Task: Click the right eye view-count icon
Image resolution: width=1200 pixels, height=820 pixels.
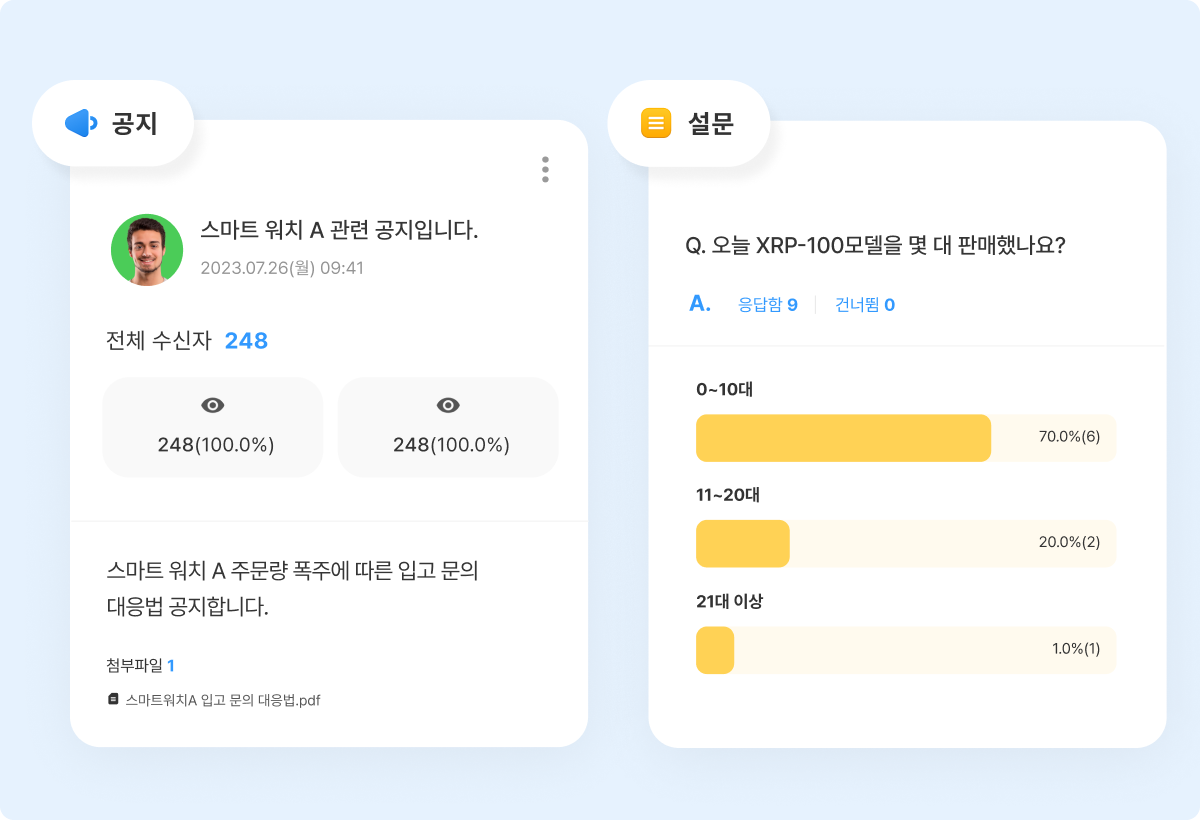Action: [x=448, y=405]
